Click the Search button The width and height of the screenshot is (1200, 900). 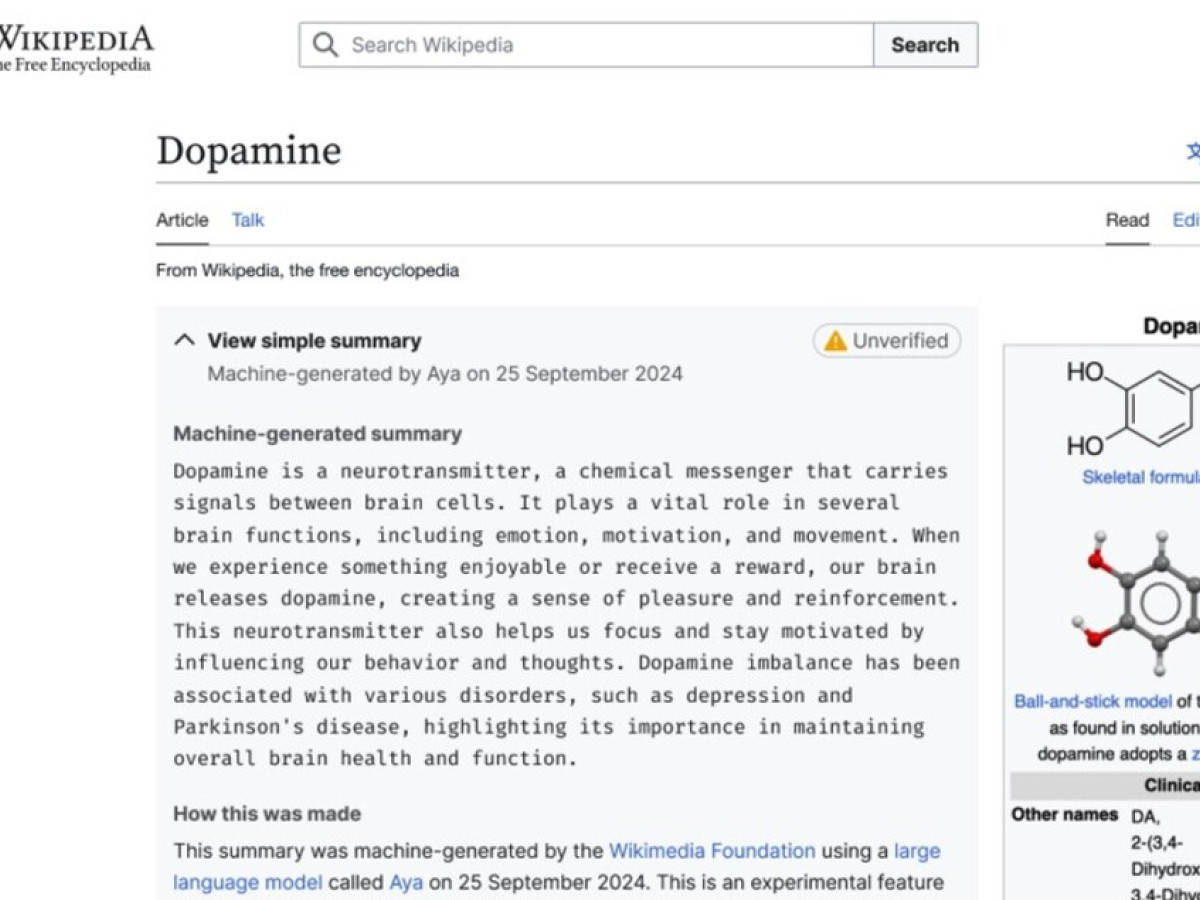click(x=925, y=45)
